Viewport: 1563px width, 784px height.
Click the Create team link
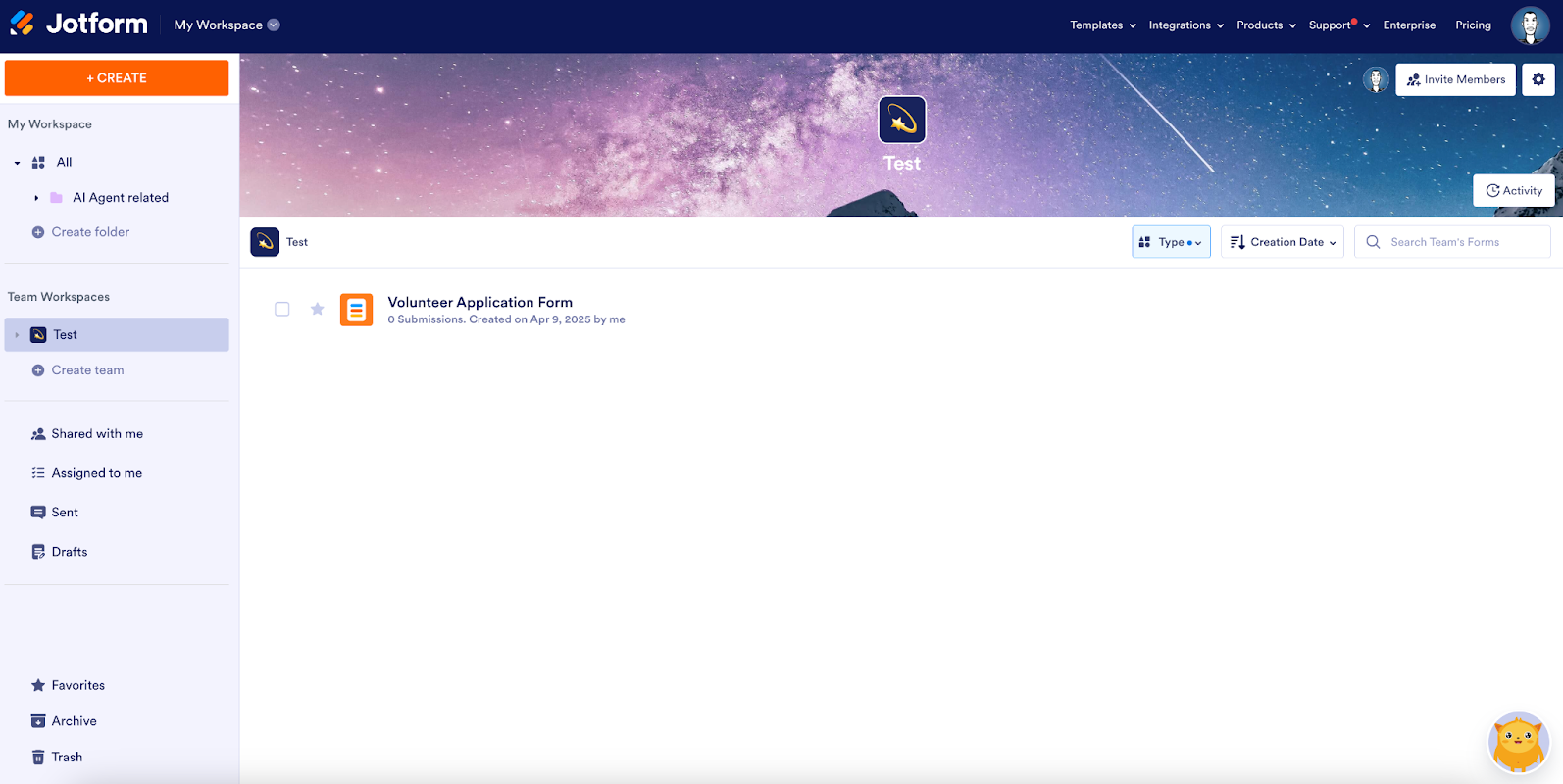click(87, 370)
